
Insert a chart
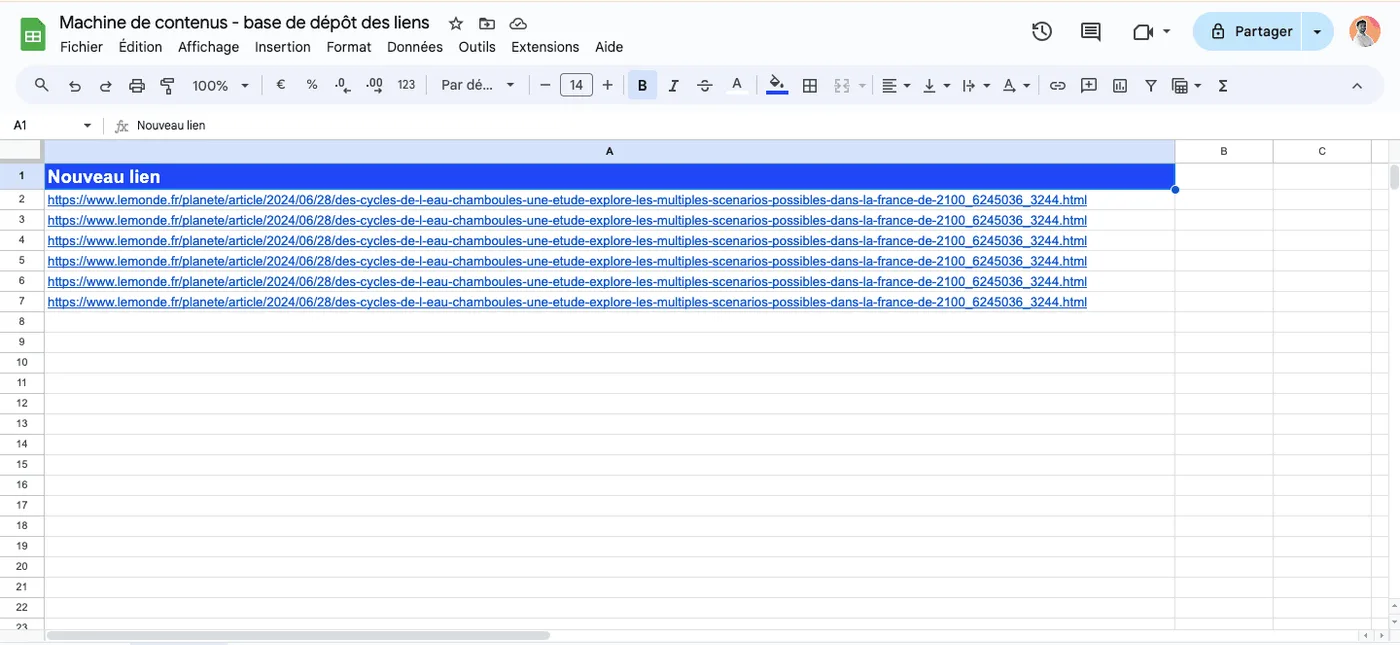(x=1120, y=86)
